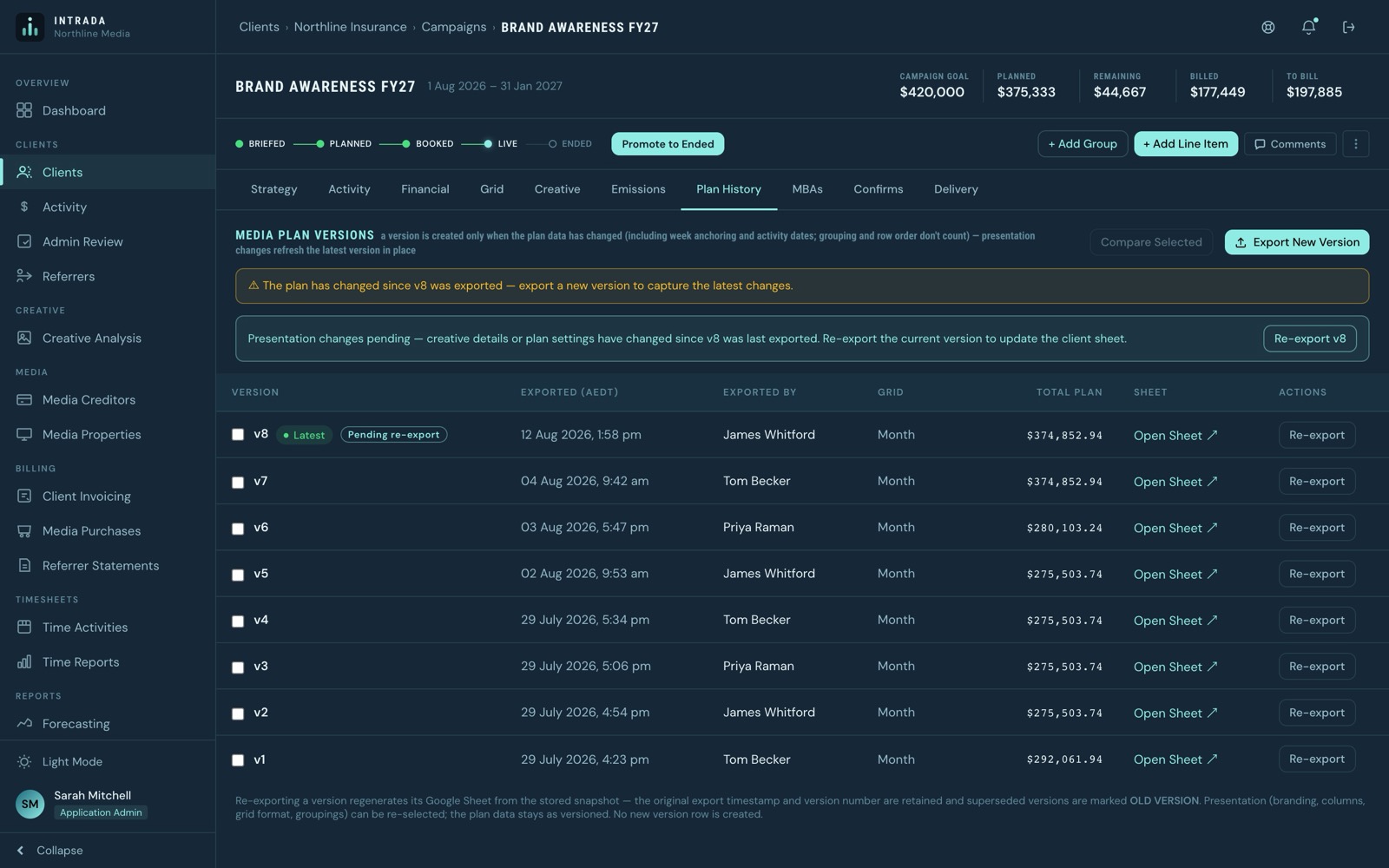The image size is (1389, 868).
Task: Click Export New Version button
Action: point(1297,242)
